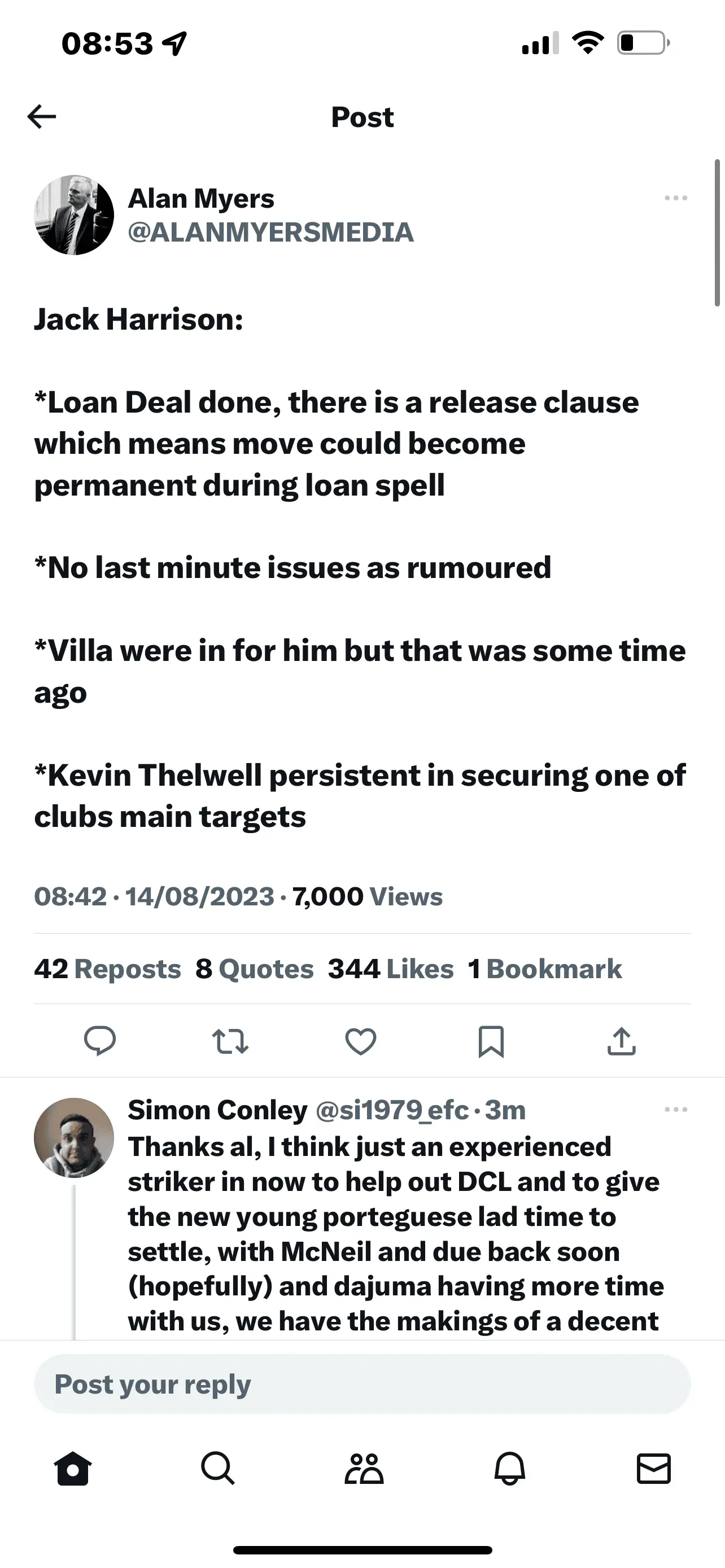Tap the Post your reply field

[362, 1384]
